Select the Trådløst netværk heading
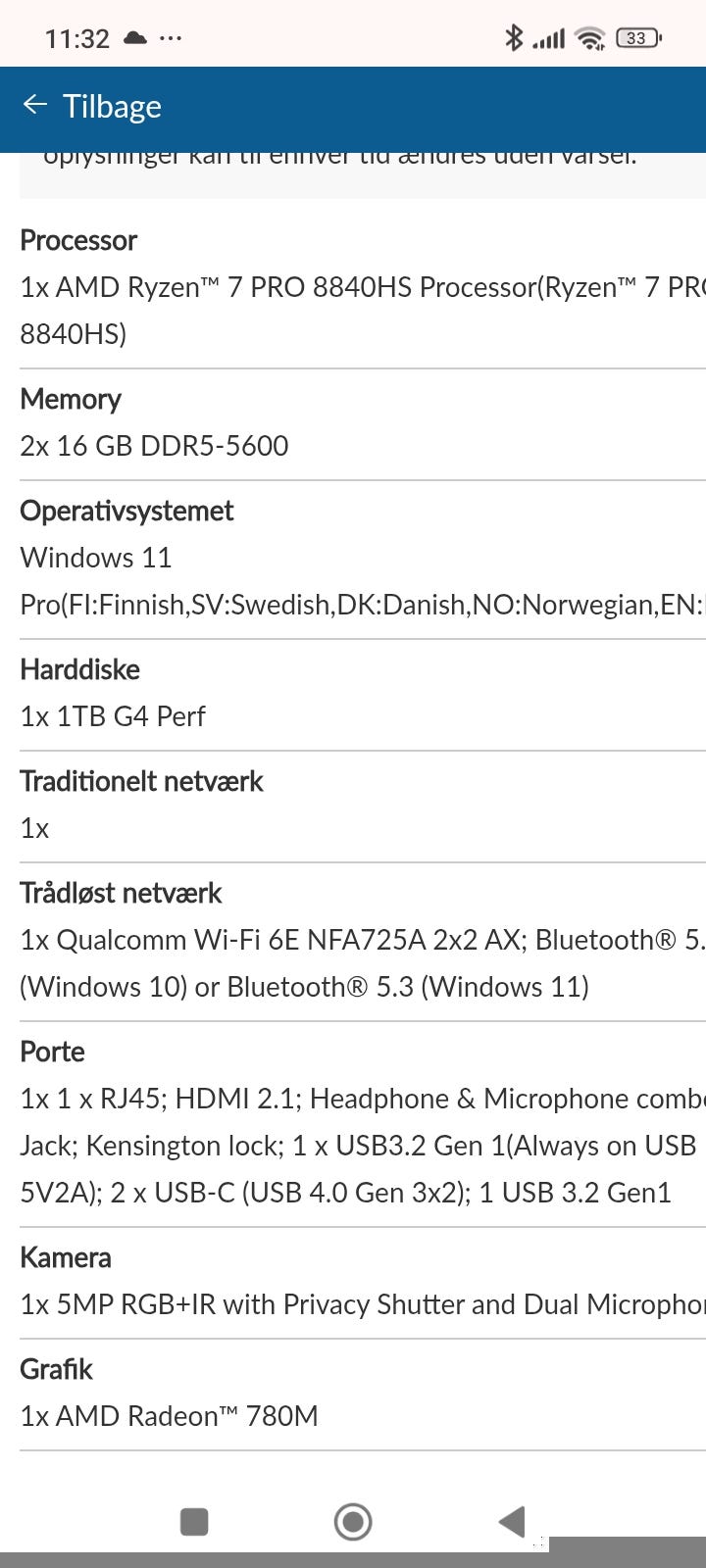The width and height of the screenshot is (706, 1568). (x=121, y=893)
